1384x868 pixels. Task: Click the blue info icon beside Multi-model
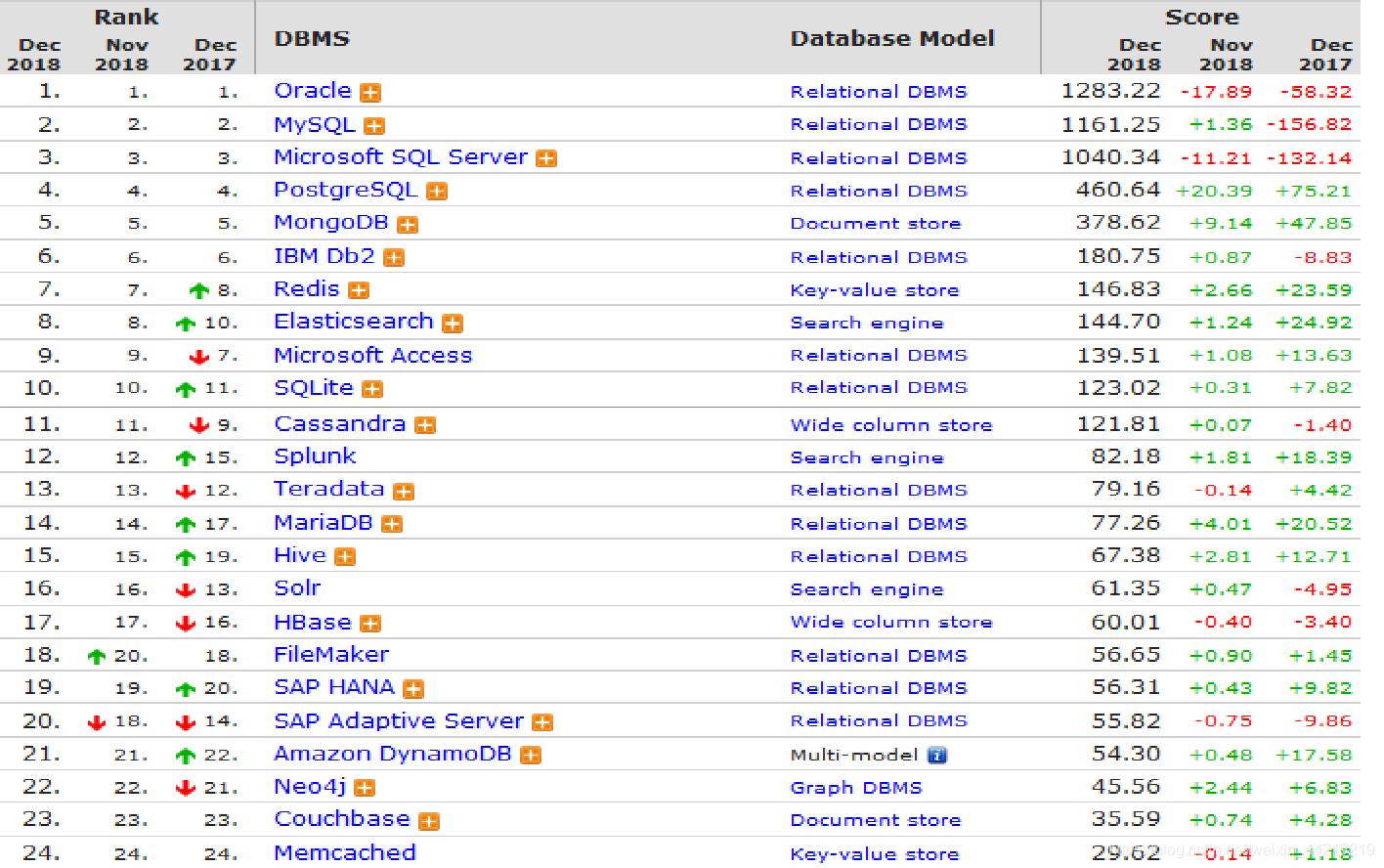936,755
